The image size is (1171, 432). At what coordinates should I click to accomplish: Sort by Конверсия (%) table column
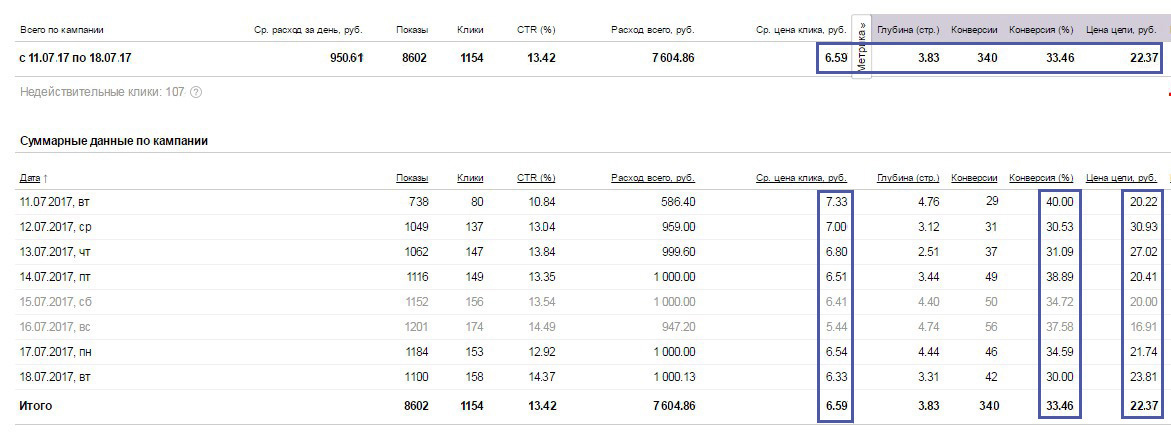point(1040,178)
